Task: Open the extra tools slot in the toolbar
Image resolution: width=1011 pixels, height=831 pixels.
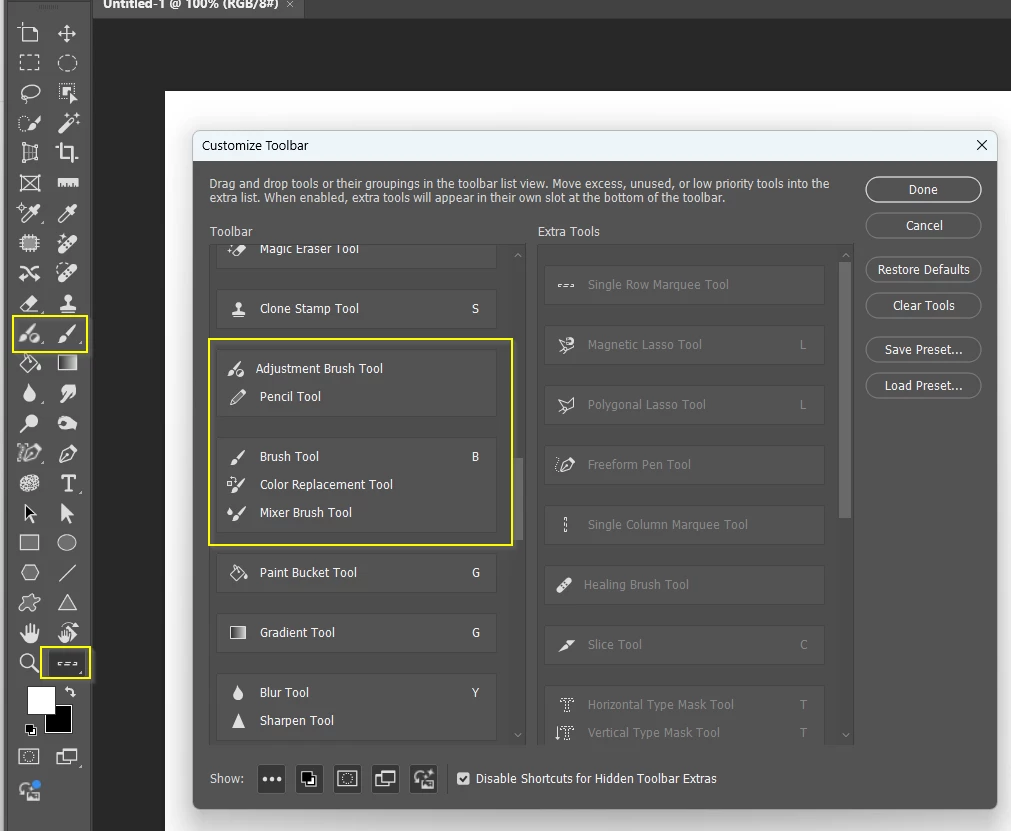Action: coord(67,663)
